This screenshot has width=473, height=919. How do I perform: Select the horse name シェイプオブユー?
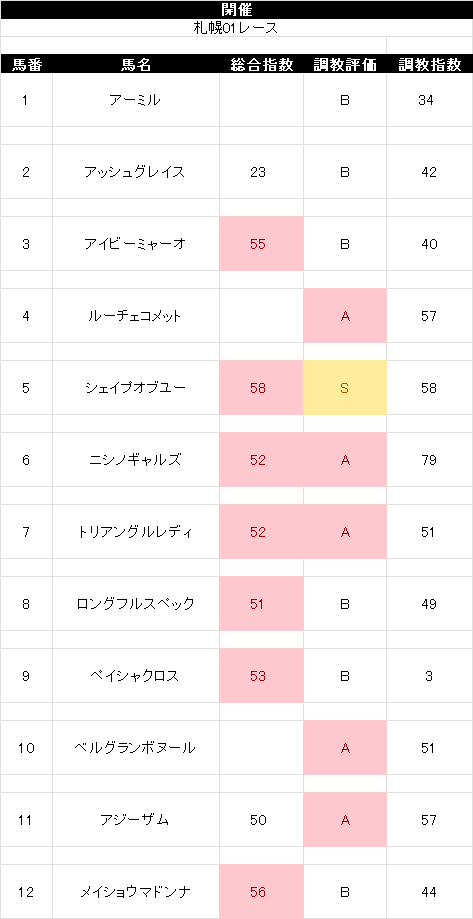136,388
